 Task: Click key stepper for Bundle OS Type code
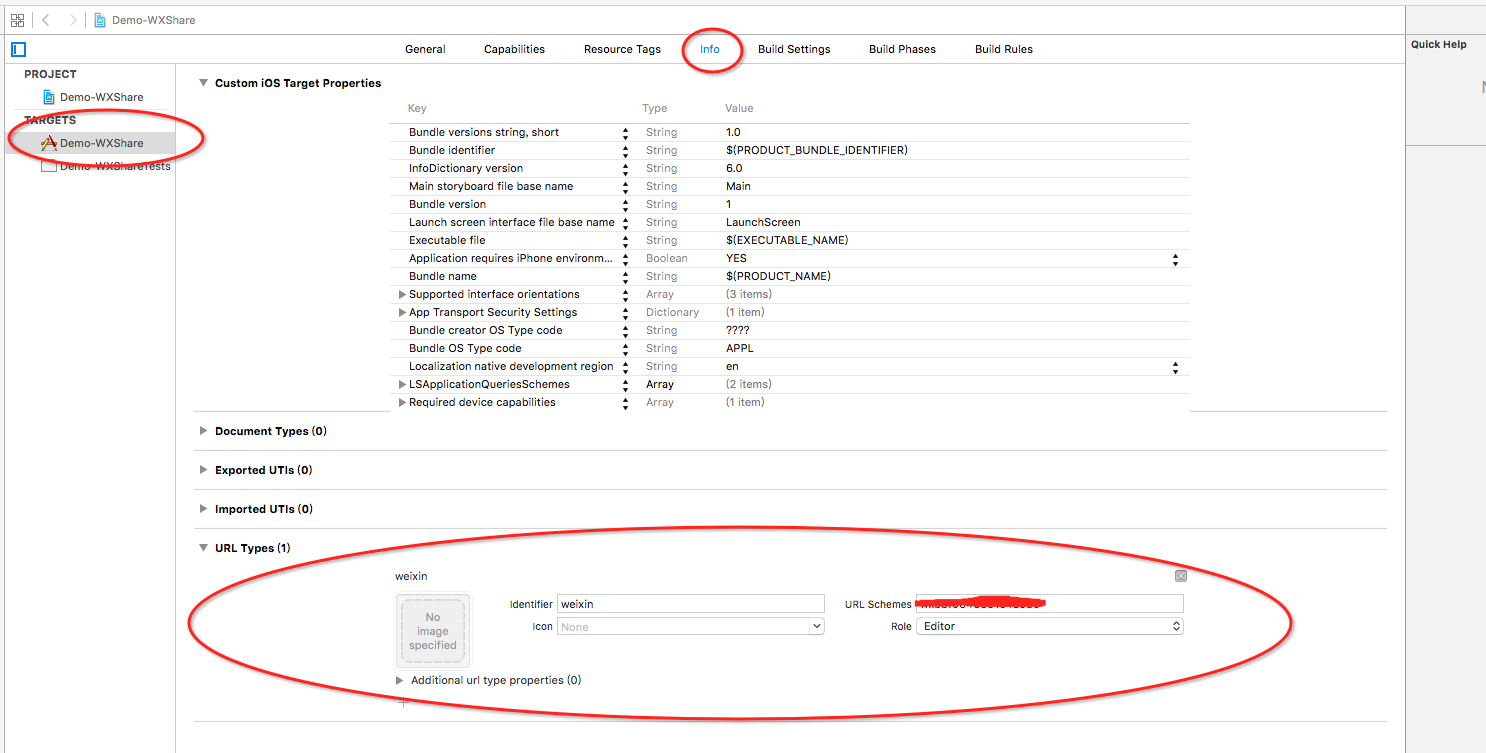pos(626,348)
